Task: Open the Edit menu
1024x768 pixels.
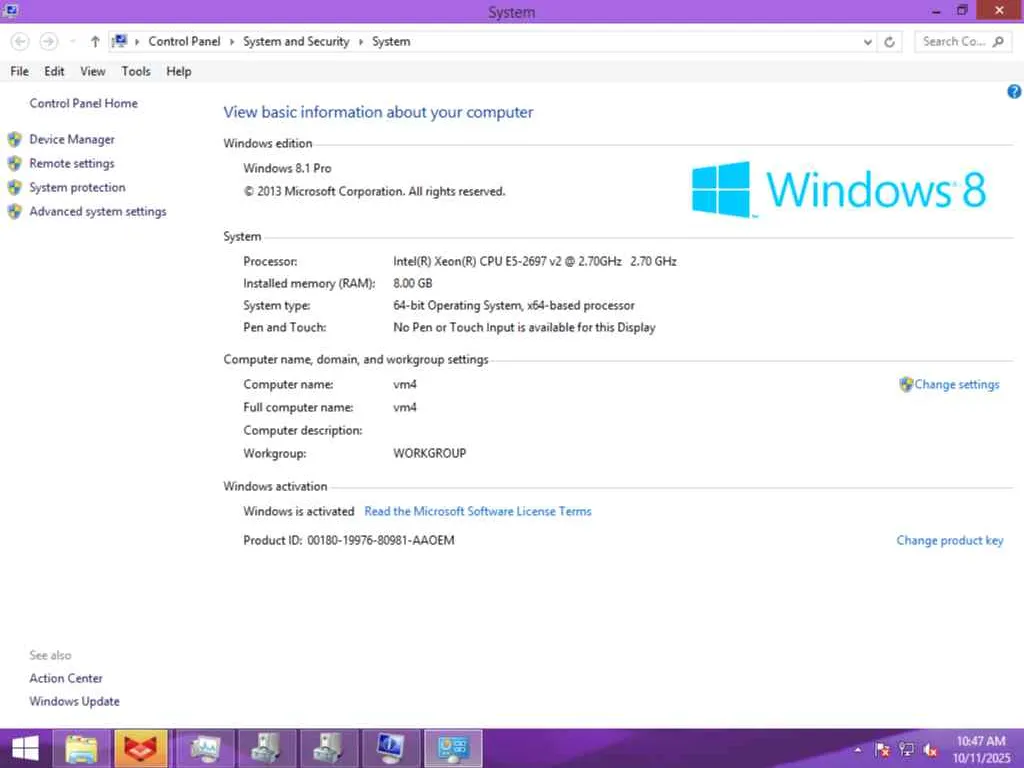Action: point(54,71)
